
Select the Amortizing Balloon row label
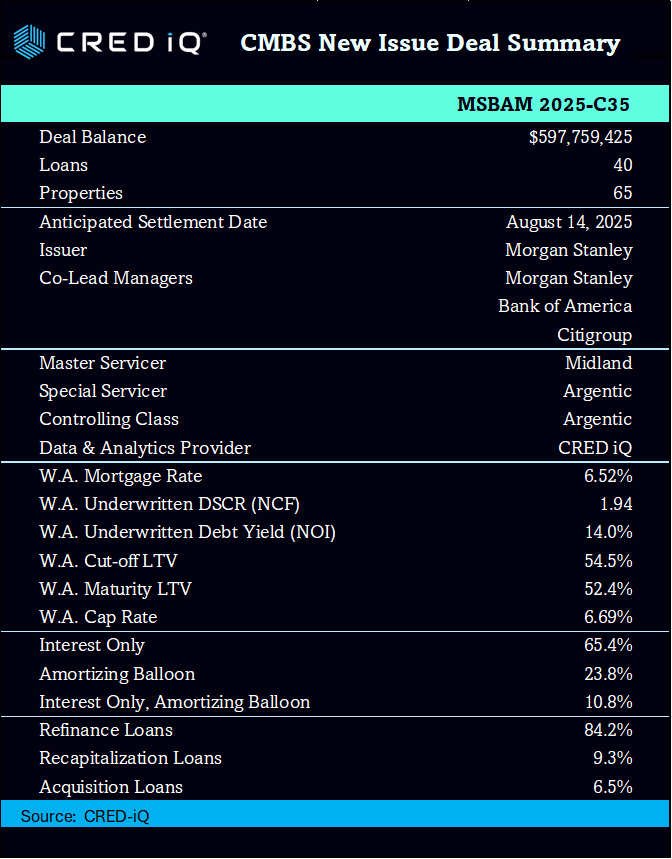[117, 674]
